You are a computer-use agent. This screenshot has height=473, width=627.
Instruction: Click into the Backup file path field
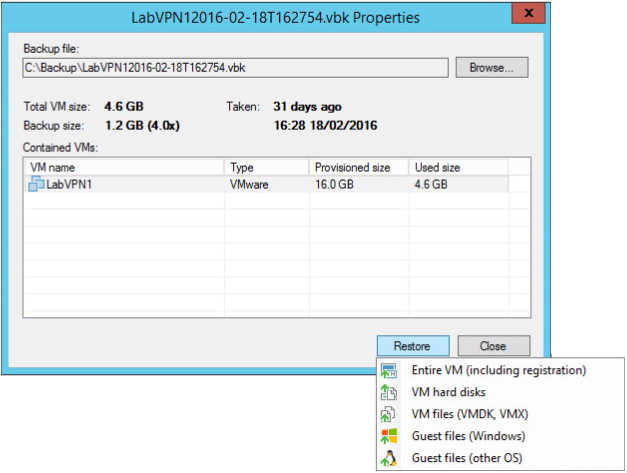click(x=236, y=68)
